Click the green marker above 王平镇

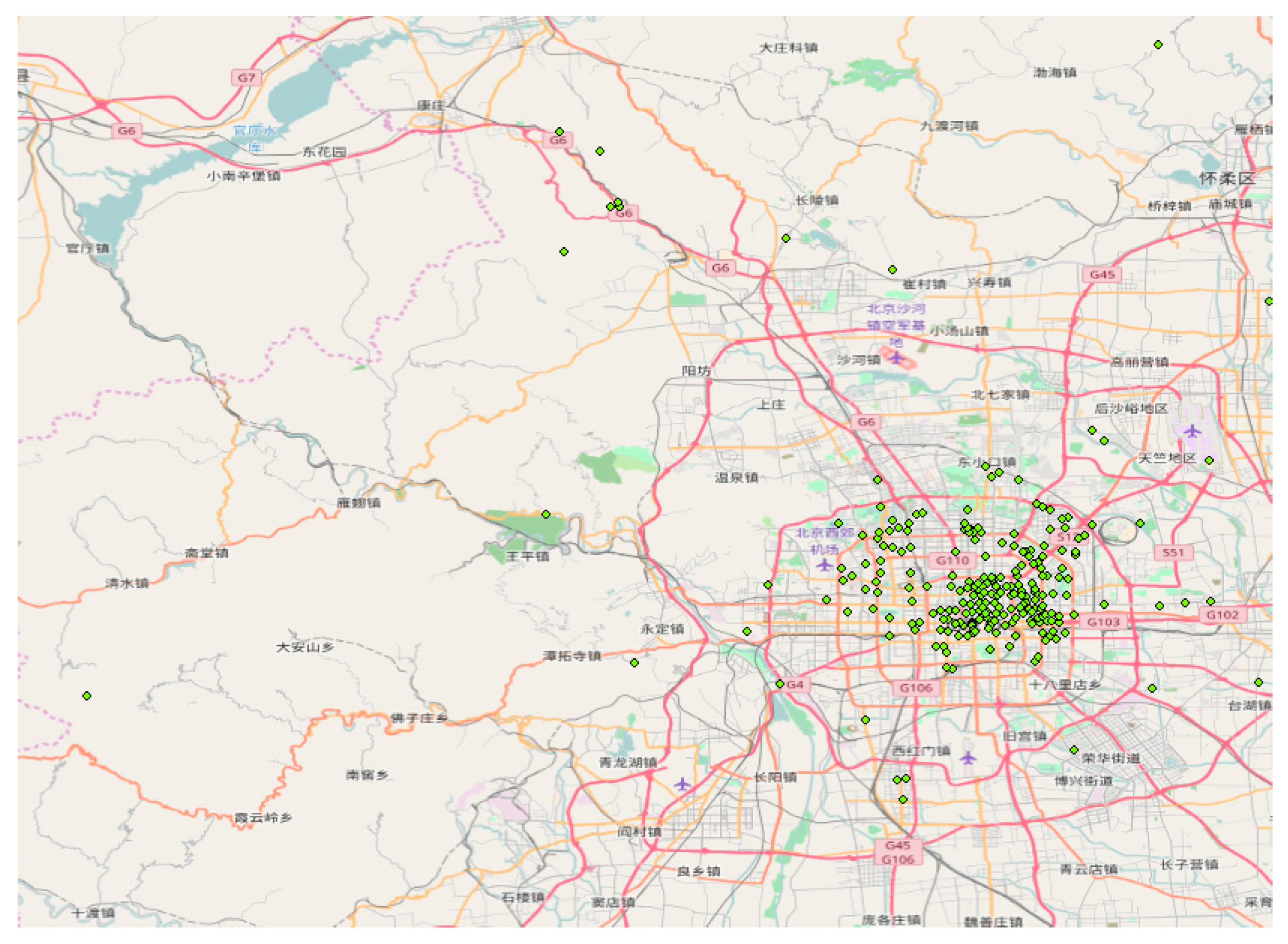click(545, 514)
